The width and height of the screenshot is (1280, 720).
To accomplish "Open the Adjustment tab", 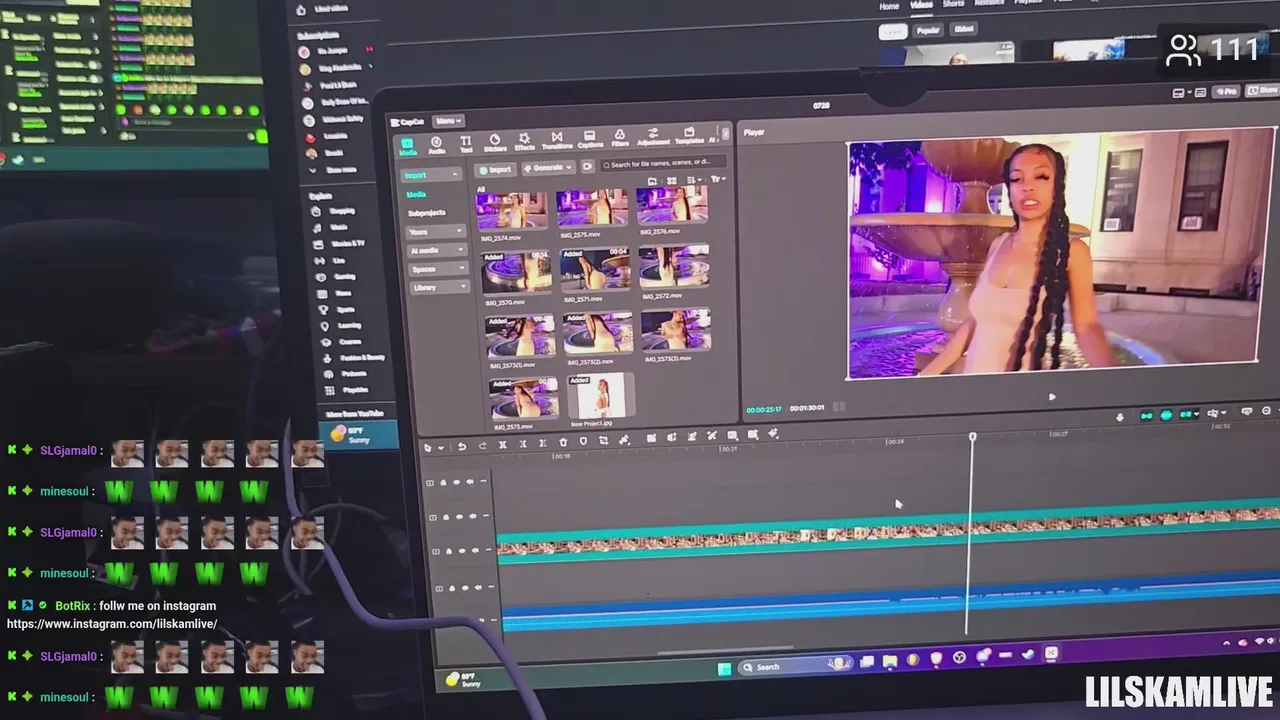I will (653, 137).
